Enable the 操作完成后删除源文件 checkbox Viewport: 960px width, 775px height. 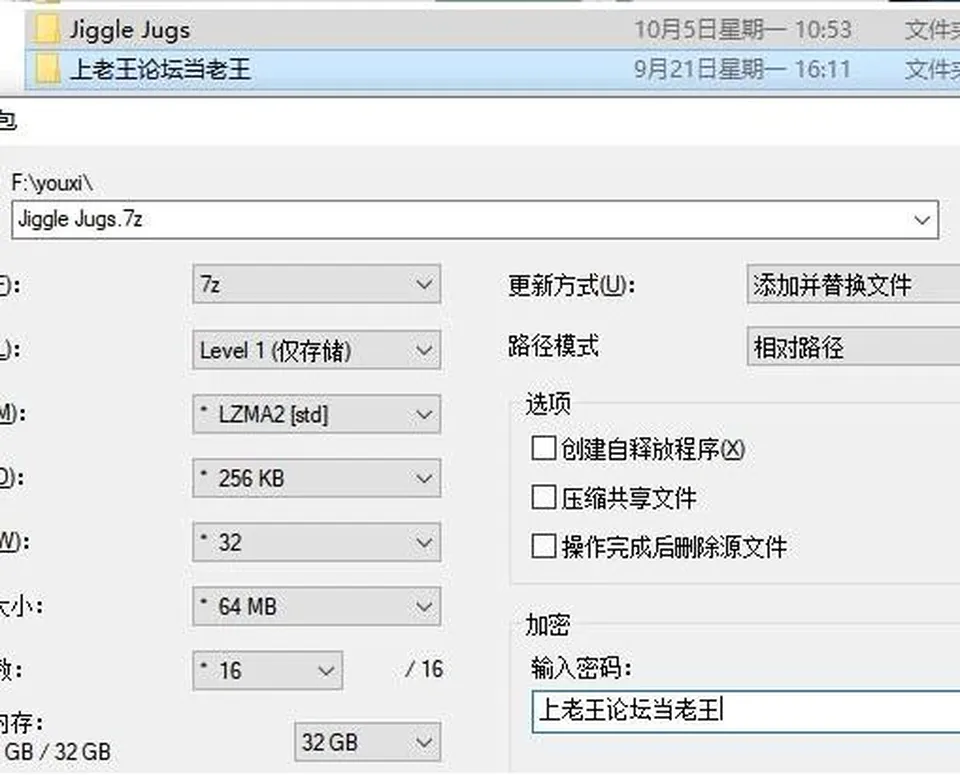[x=544, y=546]
